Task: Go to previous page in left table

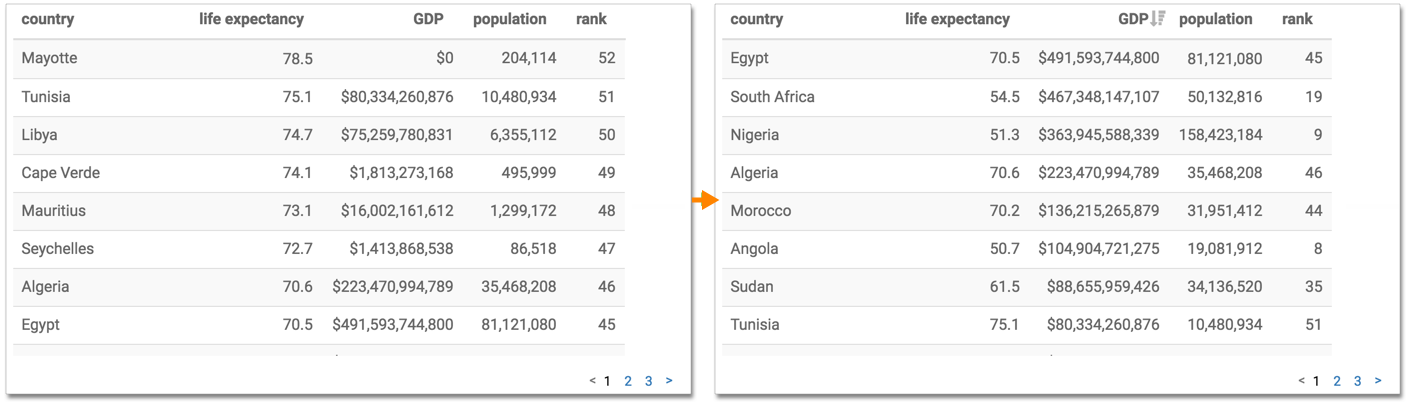Action: 592,381
